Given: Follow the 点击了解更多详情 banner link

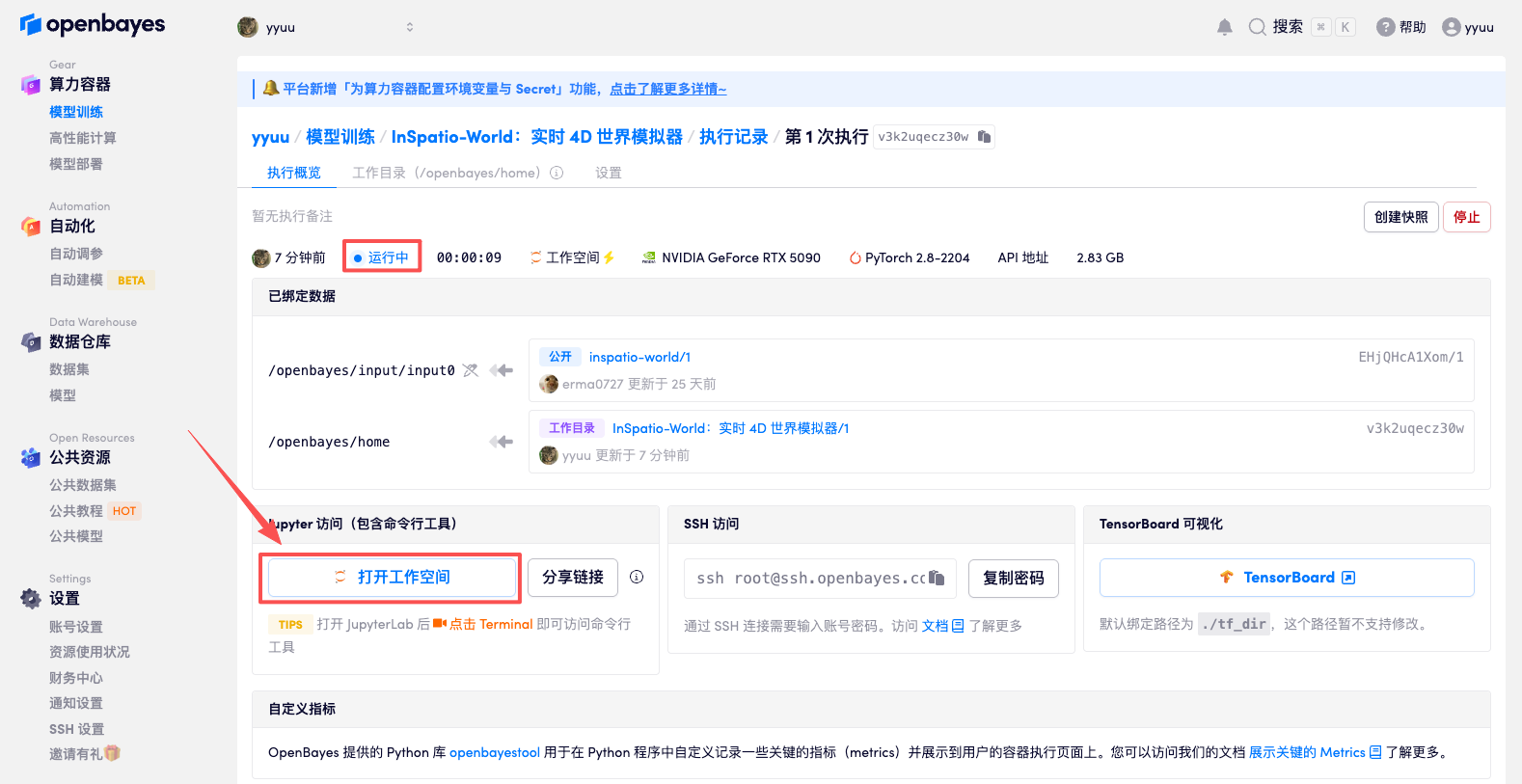Looking at the screenshot, I should tap(668, 89).
